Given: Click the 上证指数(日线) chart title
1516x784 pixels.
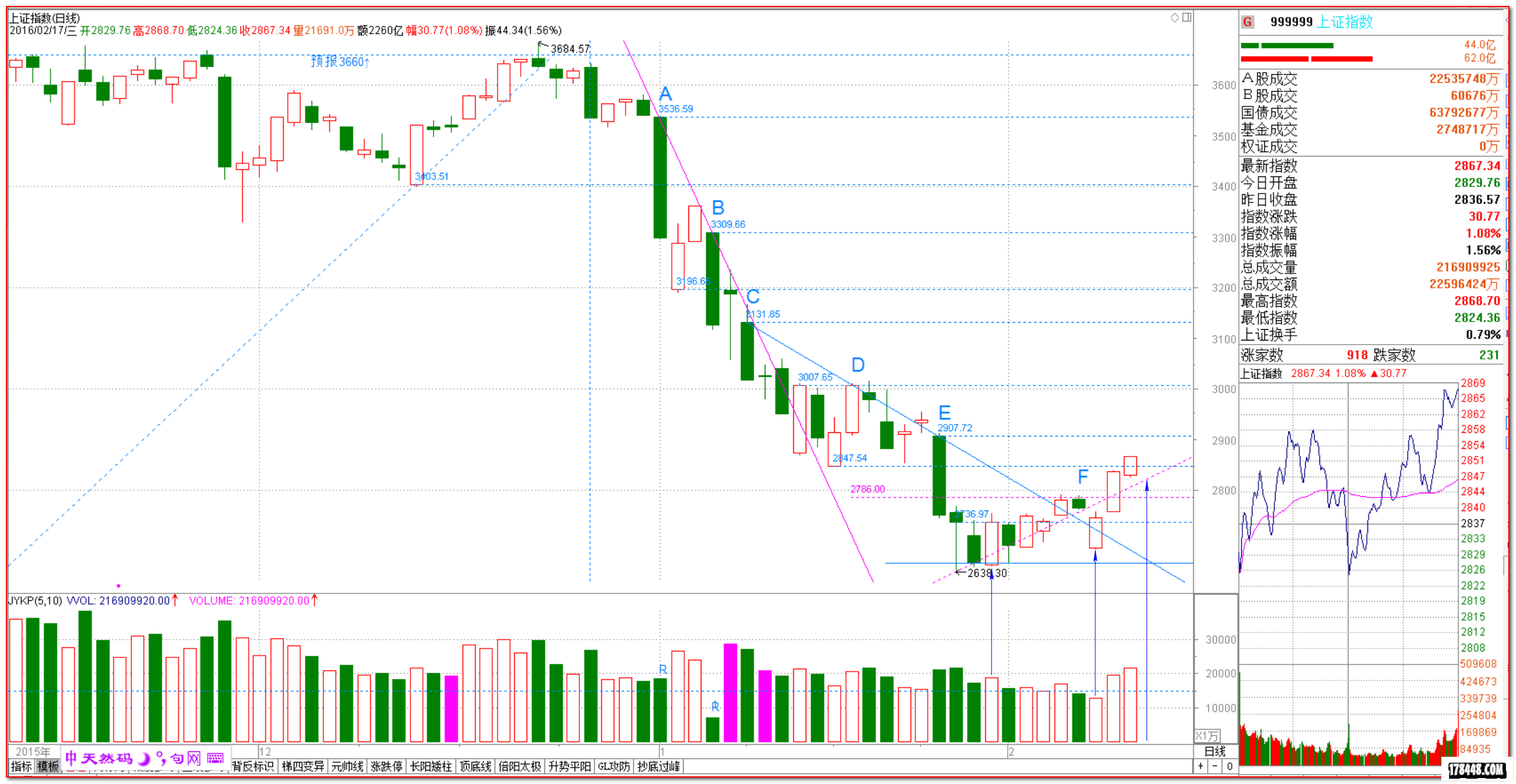Looking at the screenshot, I should [44, 18].
